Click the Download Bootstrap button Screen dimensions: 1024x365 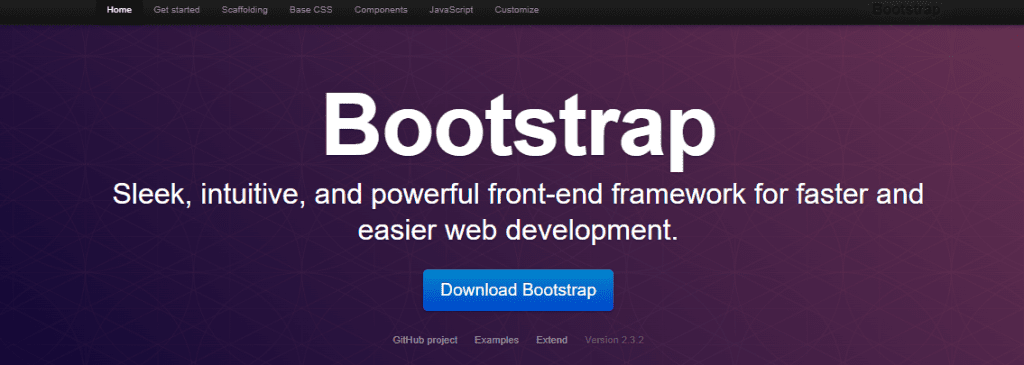[518, 290]
